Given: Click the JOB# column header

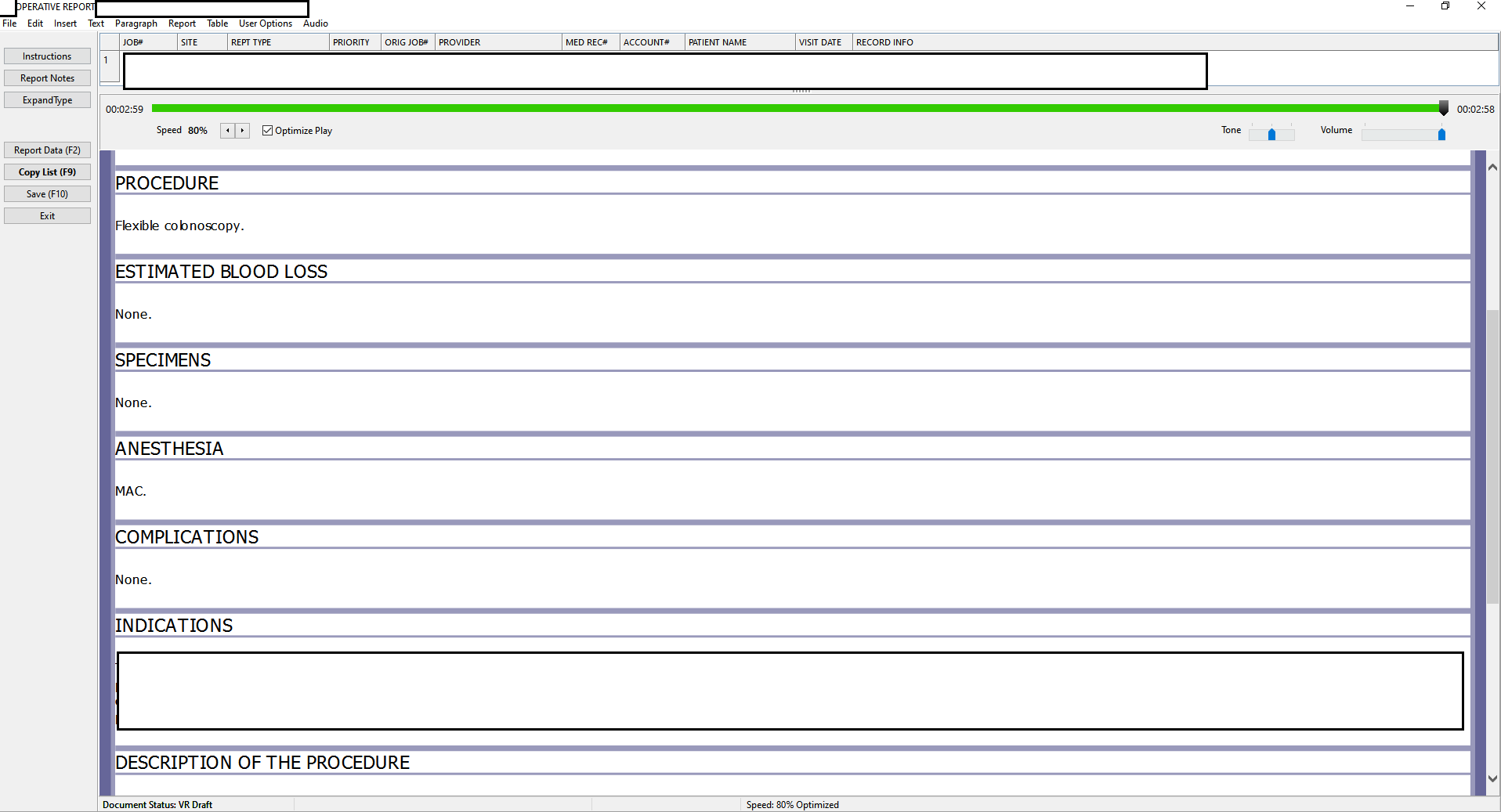Looking at the screenshot, I should tap(149, 42).
